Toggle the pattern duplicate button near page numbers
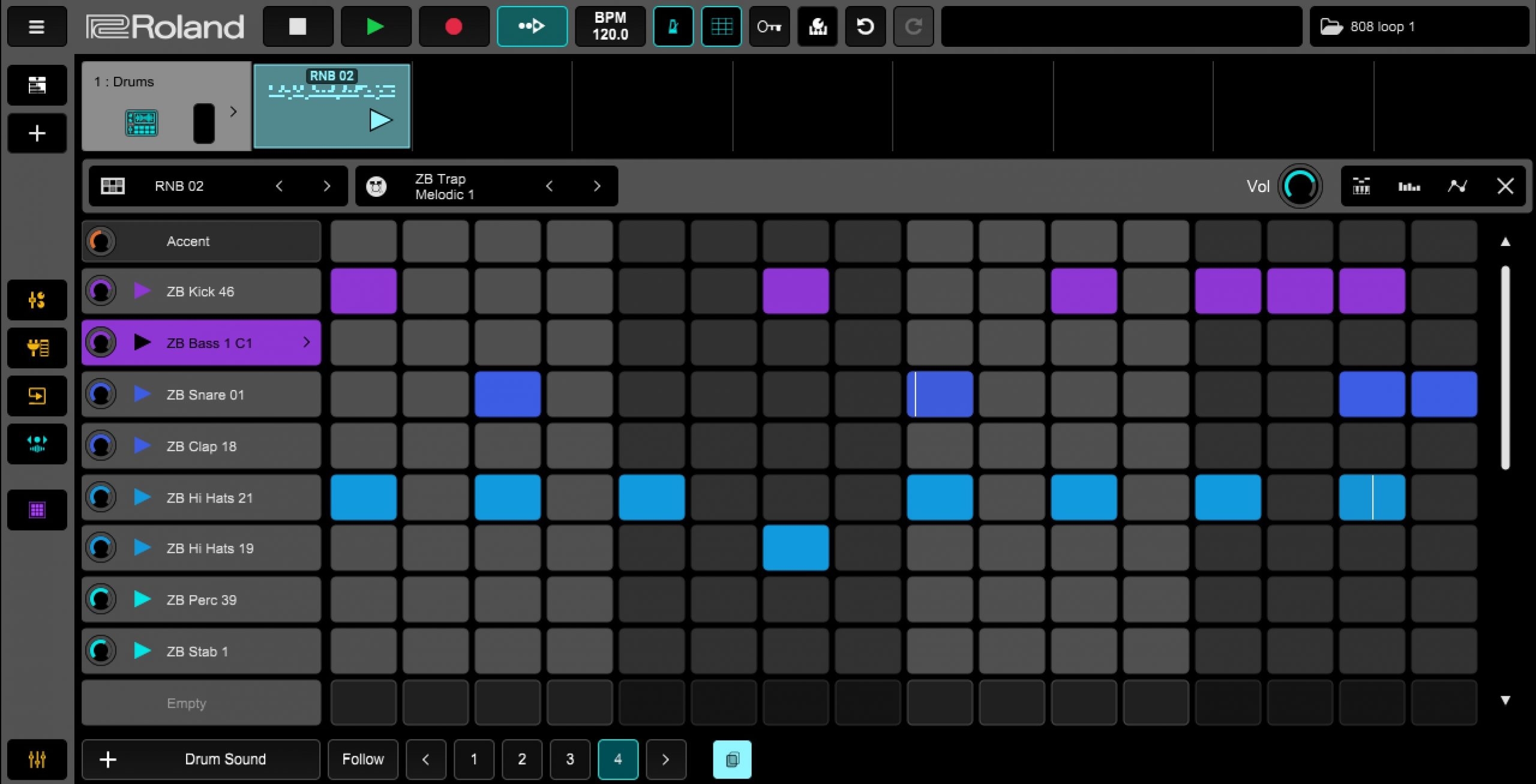The image size is (1536, 784). [731, 759]
